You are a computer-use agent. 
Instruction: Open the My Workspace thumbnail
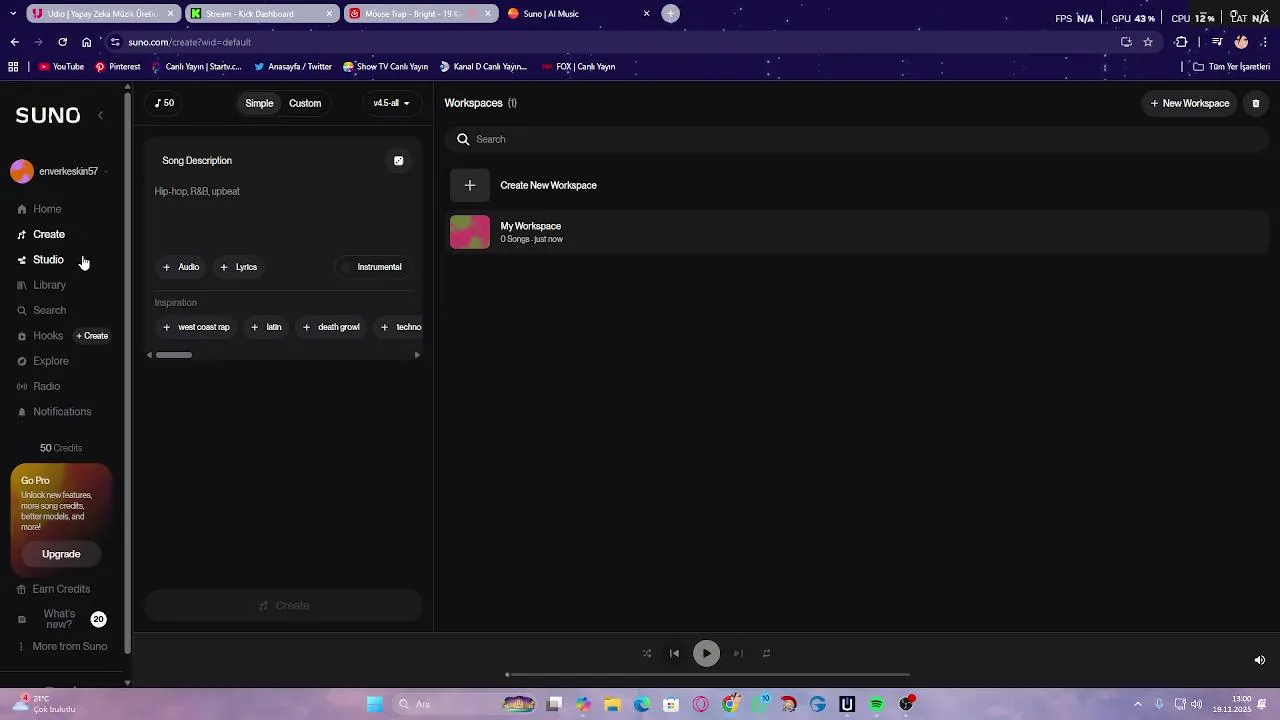point(470,232)
